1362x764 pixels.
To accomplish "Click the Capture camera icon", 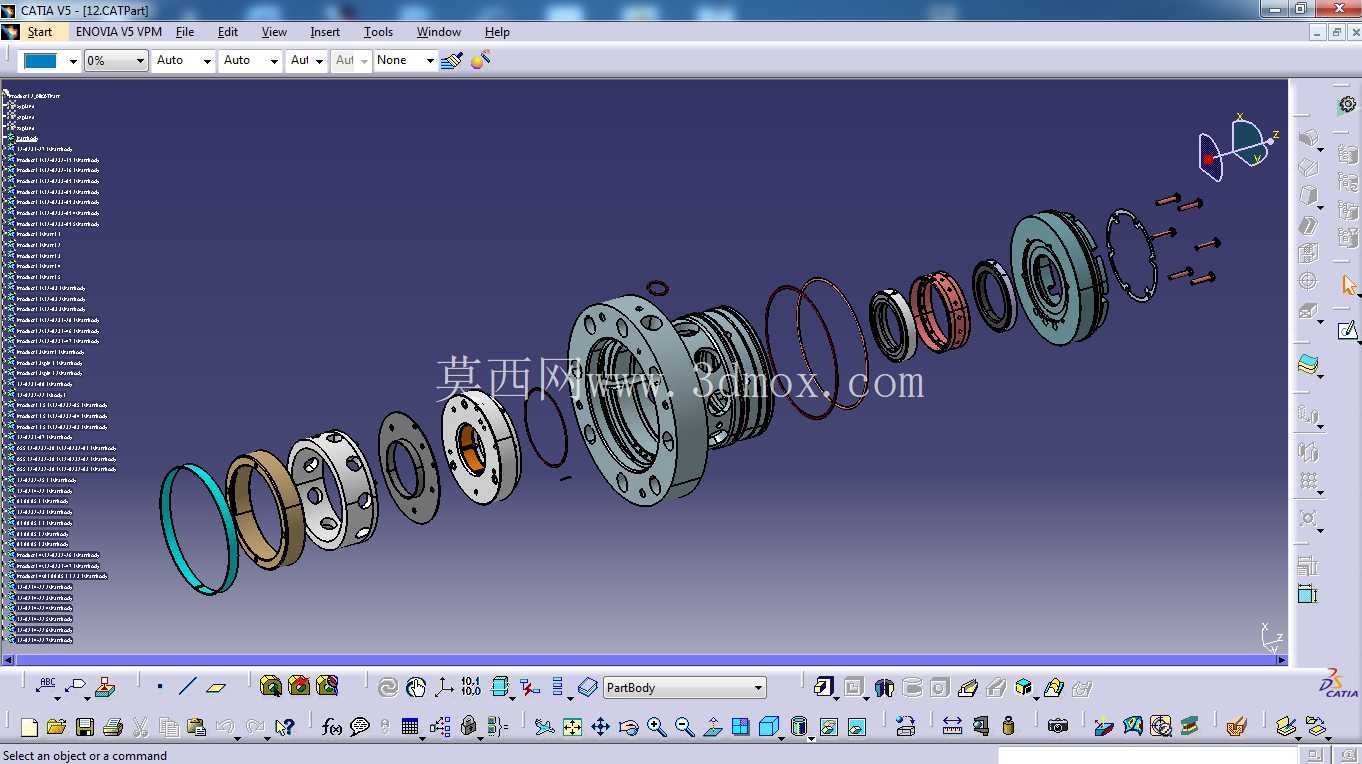I will point(1058,727).
